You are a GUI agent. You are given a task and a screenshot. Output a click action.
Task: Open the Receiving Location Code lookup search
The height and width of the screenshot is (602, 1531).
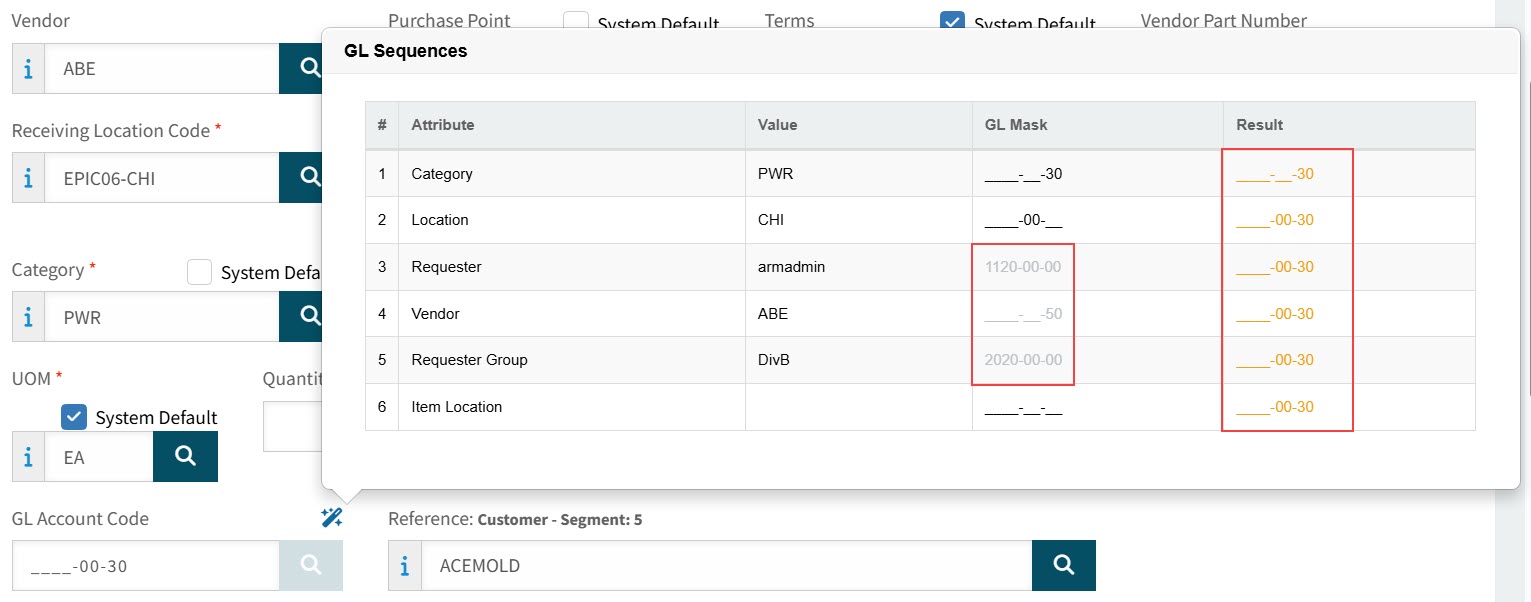pyautogui.click(x=306, y=178)
